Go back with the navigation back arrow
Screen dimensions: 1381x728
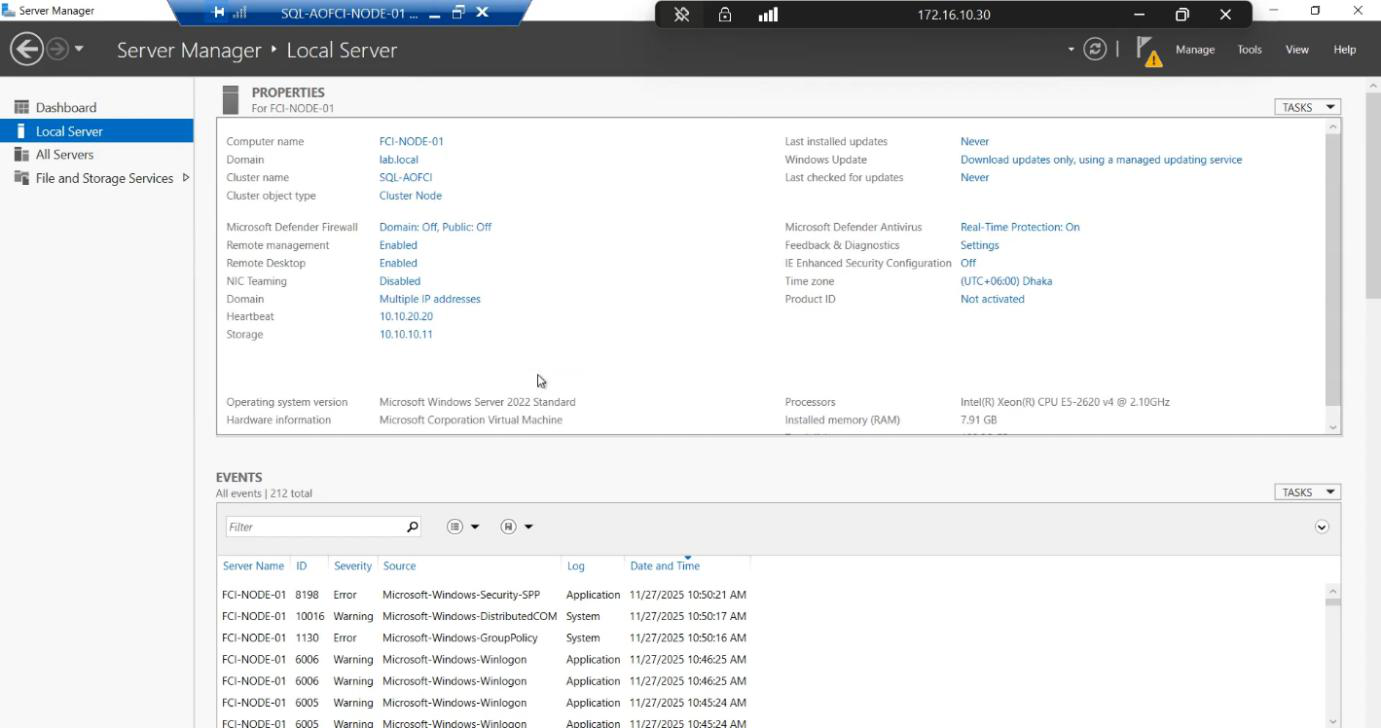point(26,49)
